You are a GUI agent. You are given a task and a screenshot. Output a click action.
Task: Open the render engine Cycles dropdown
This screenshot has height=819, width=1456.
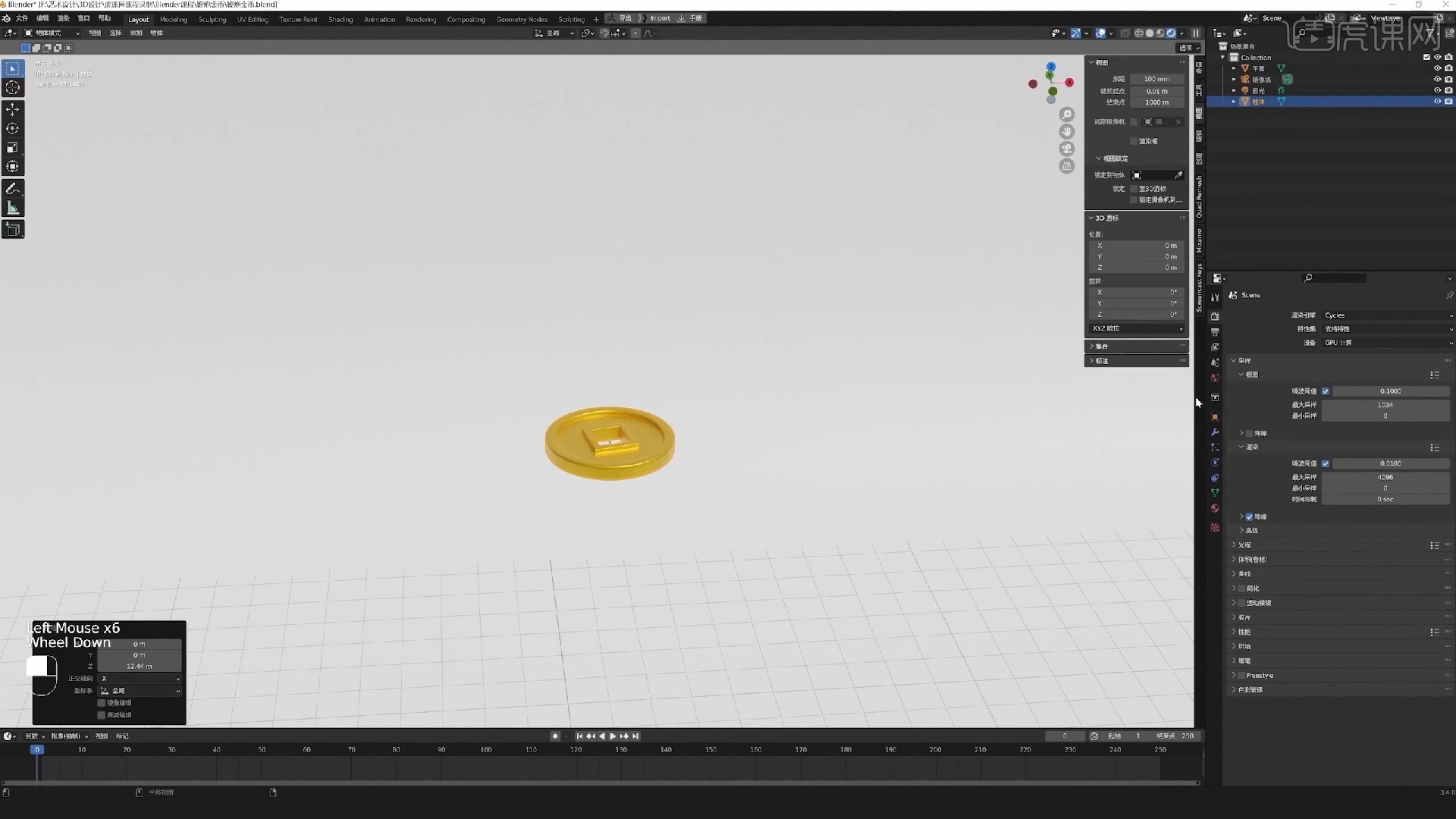[x=1388, y=315]
